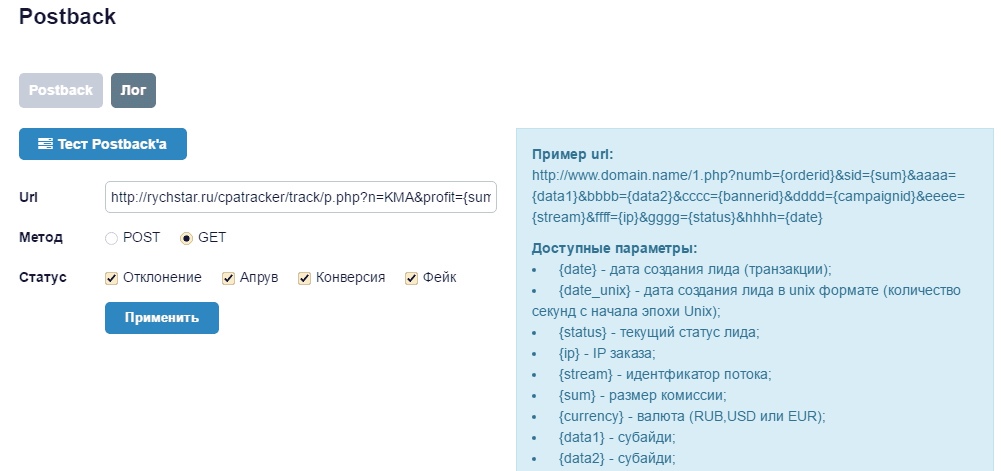Switch to the Postback tab
1003x471 pixels.
(60, 90)
